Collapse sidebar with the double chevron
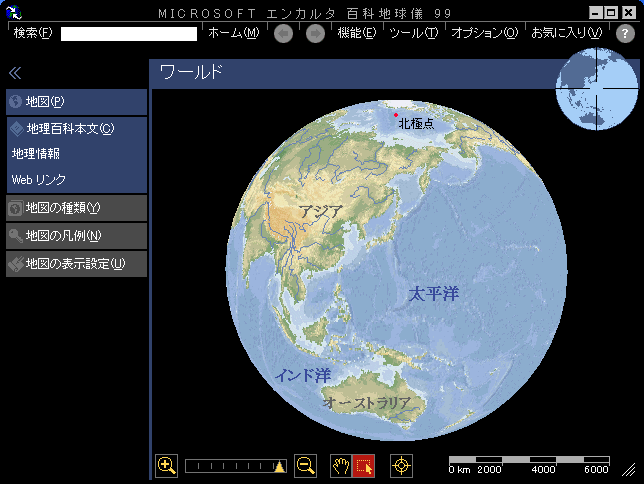644x484 pixels. pos(15,73)
